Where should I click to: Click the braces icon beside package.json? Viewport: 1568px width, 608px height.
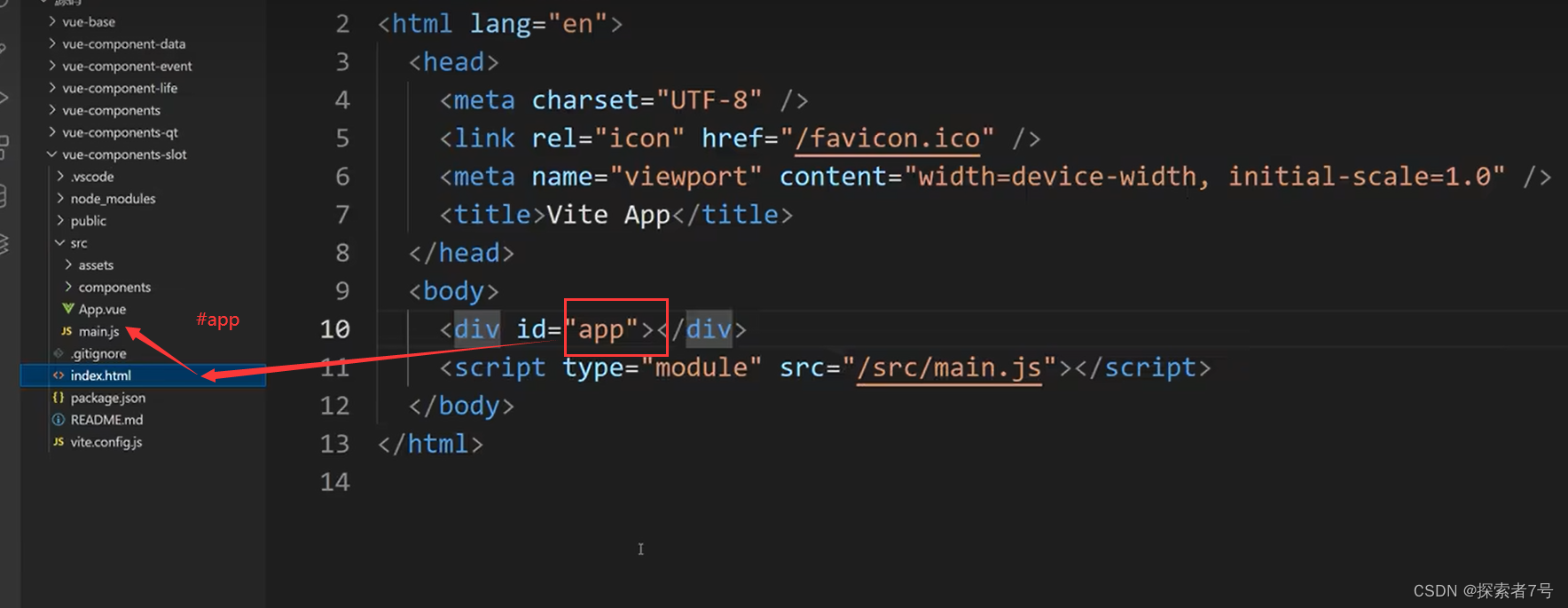tap(59, 398)
